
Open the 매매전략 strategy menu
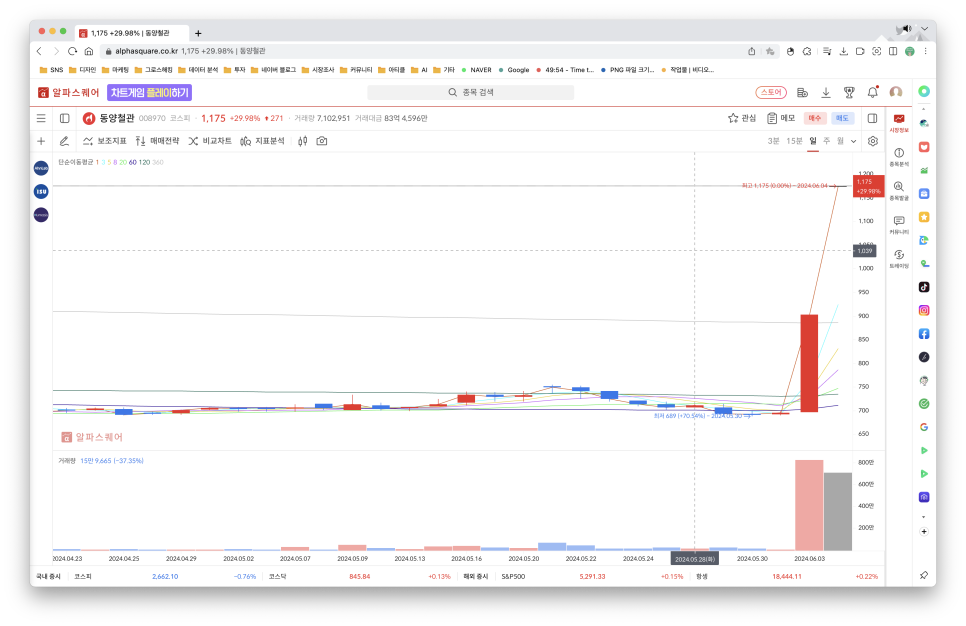pos(158,141)
